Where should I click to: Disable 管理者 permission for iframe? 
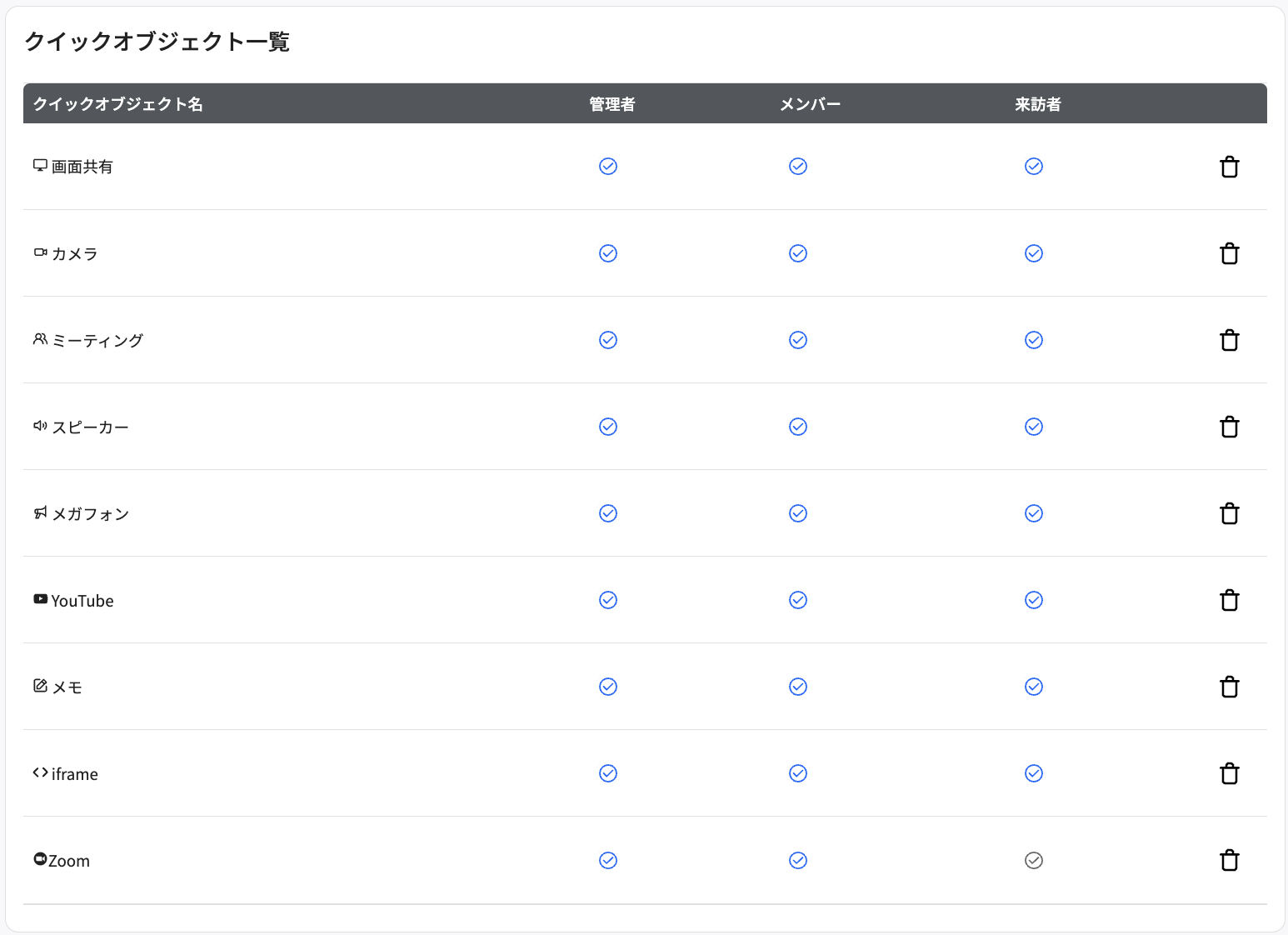(x=607, y=772)
